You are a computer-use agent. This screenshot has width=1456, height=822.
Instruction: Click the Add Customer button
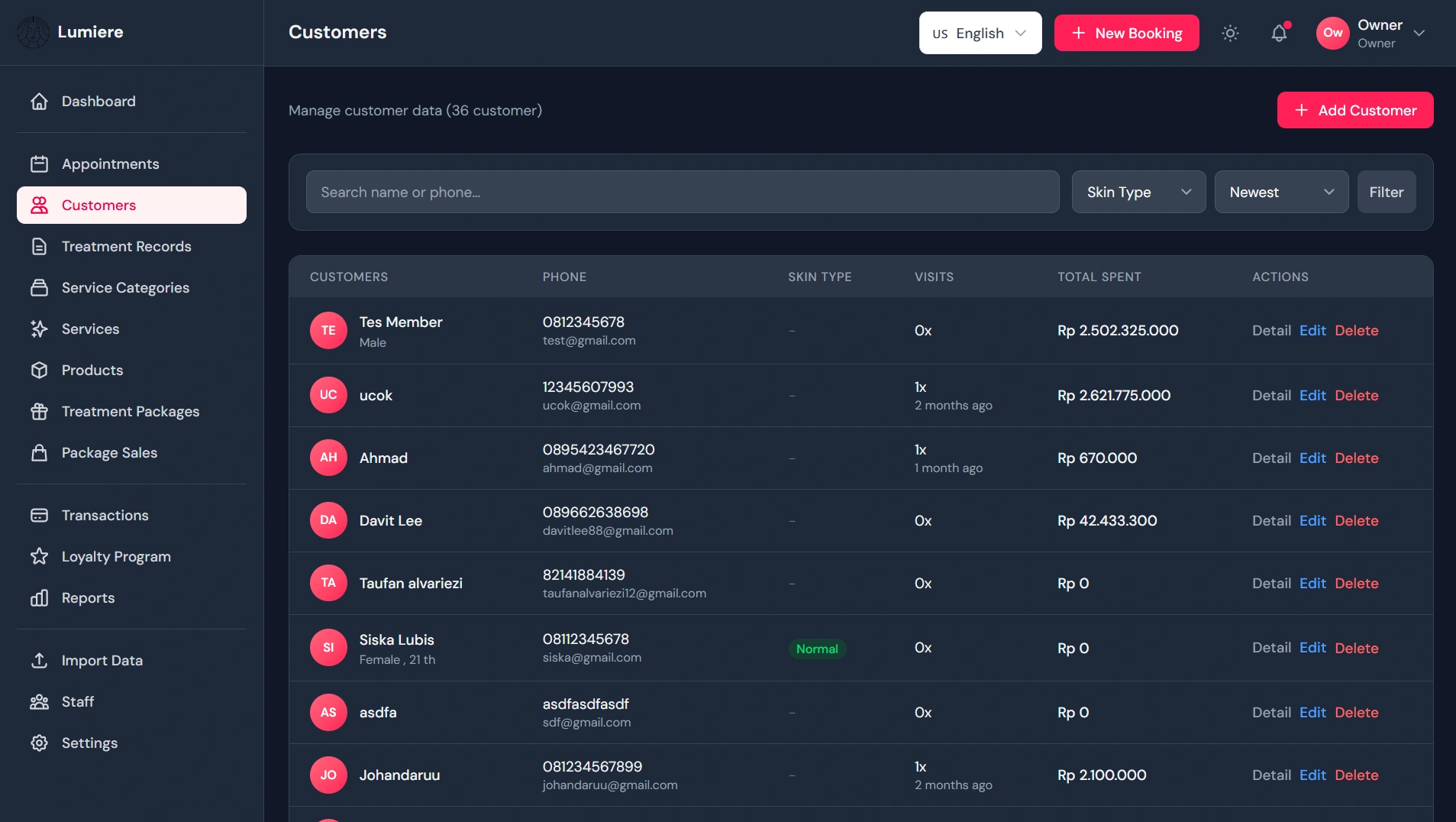(1355, 111)
